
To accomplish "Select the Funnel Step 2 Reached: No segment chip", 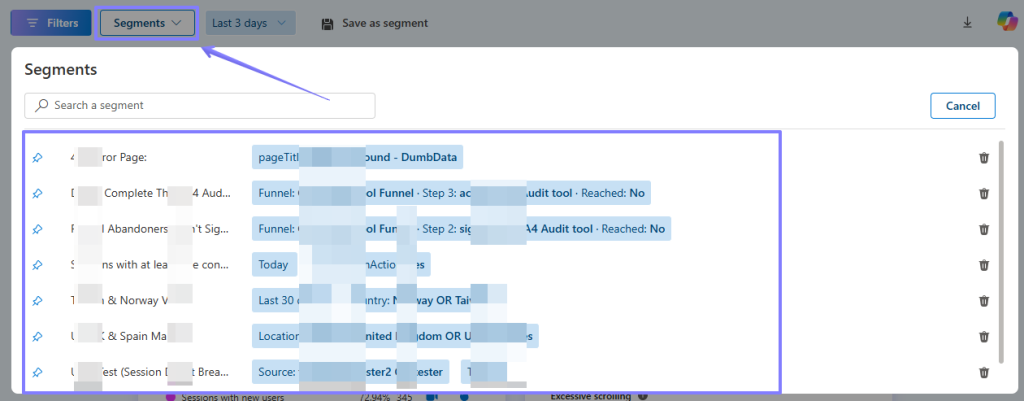I will (x=461, y=229).
